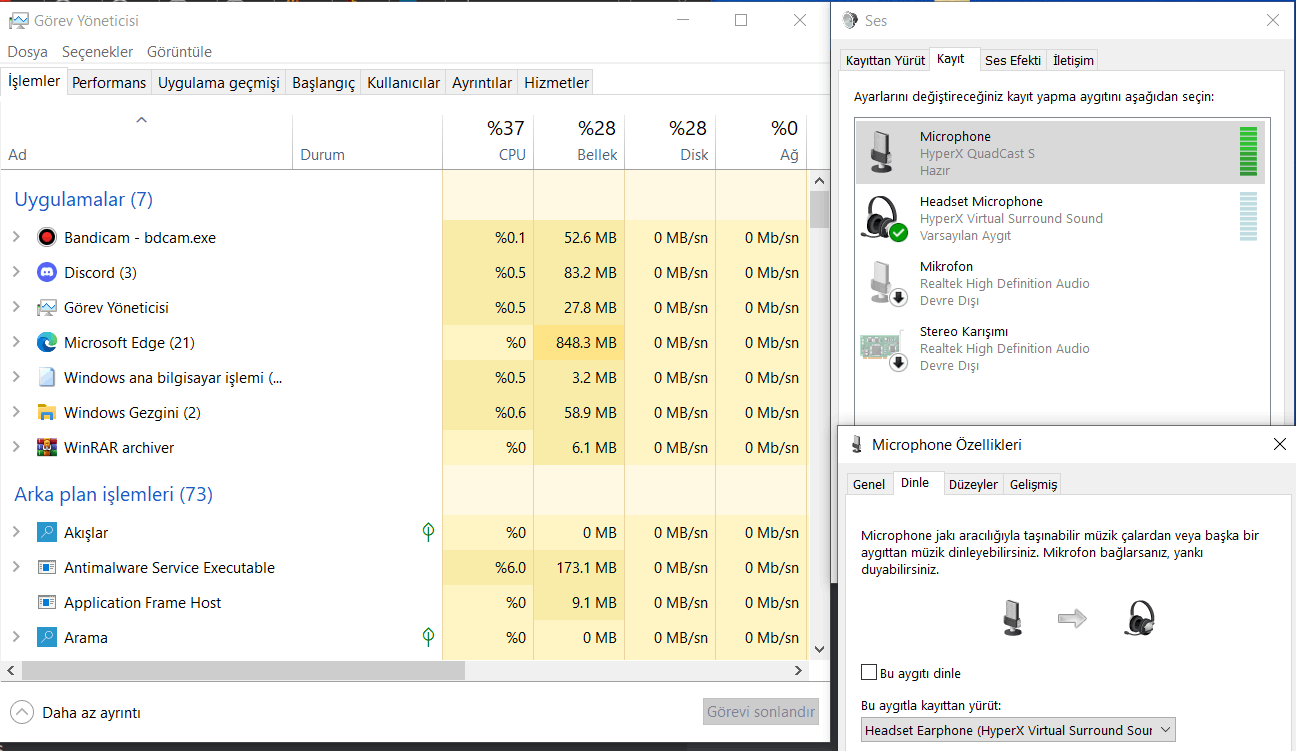Expand the Windows Gezgini (2) group
The image size is (1296, 751).
point(16,413)
